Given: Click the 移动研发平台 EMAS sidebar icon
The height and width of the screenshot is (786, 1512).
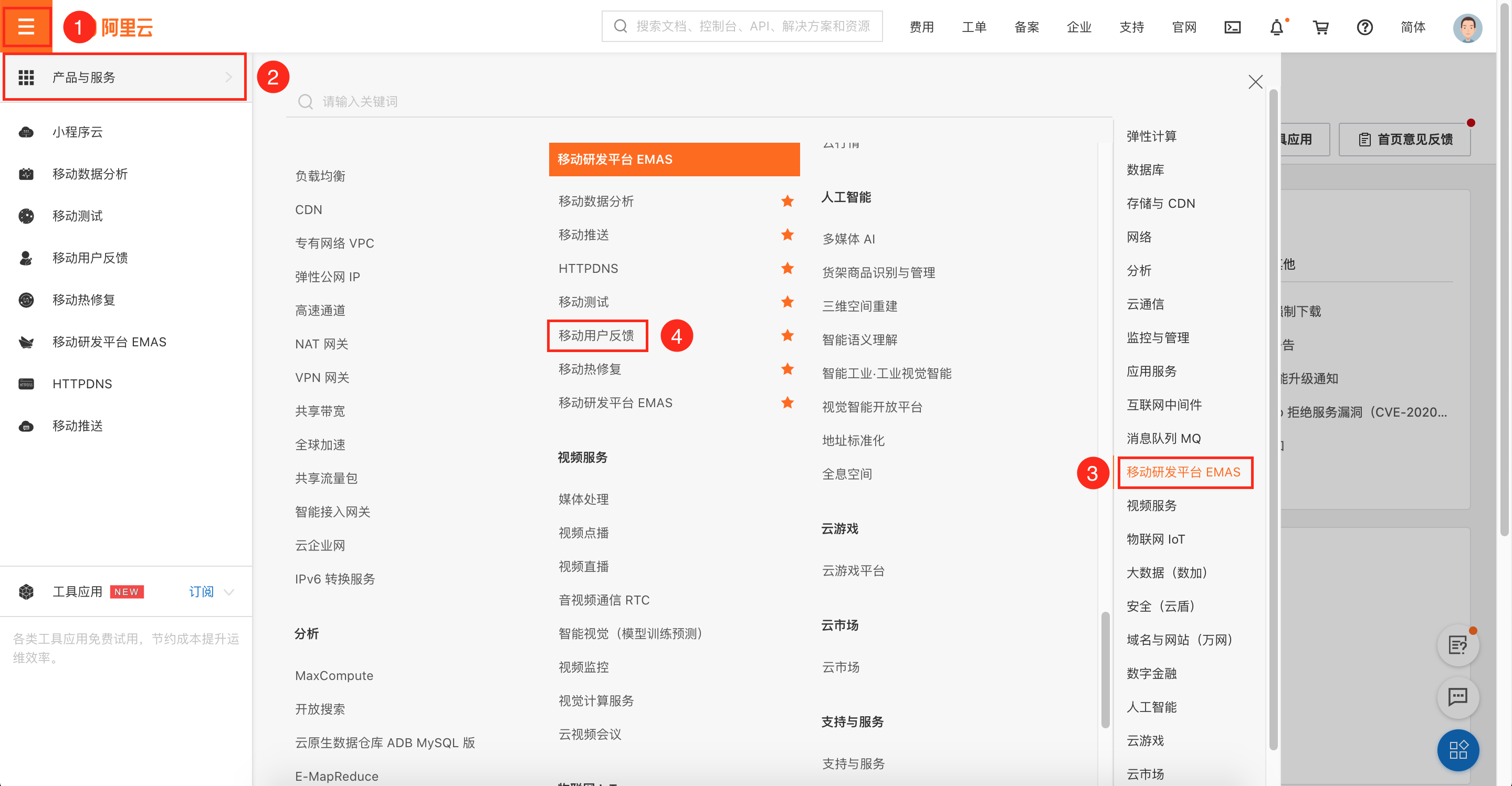Looking at the screenshot, I should click(x=26, y=342).
